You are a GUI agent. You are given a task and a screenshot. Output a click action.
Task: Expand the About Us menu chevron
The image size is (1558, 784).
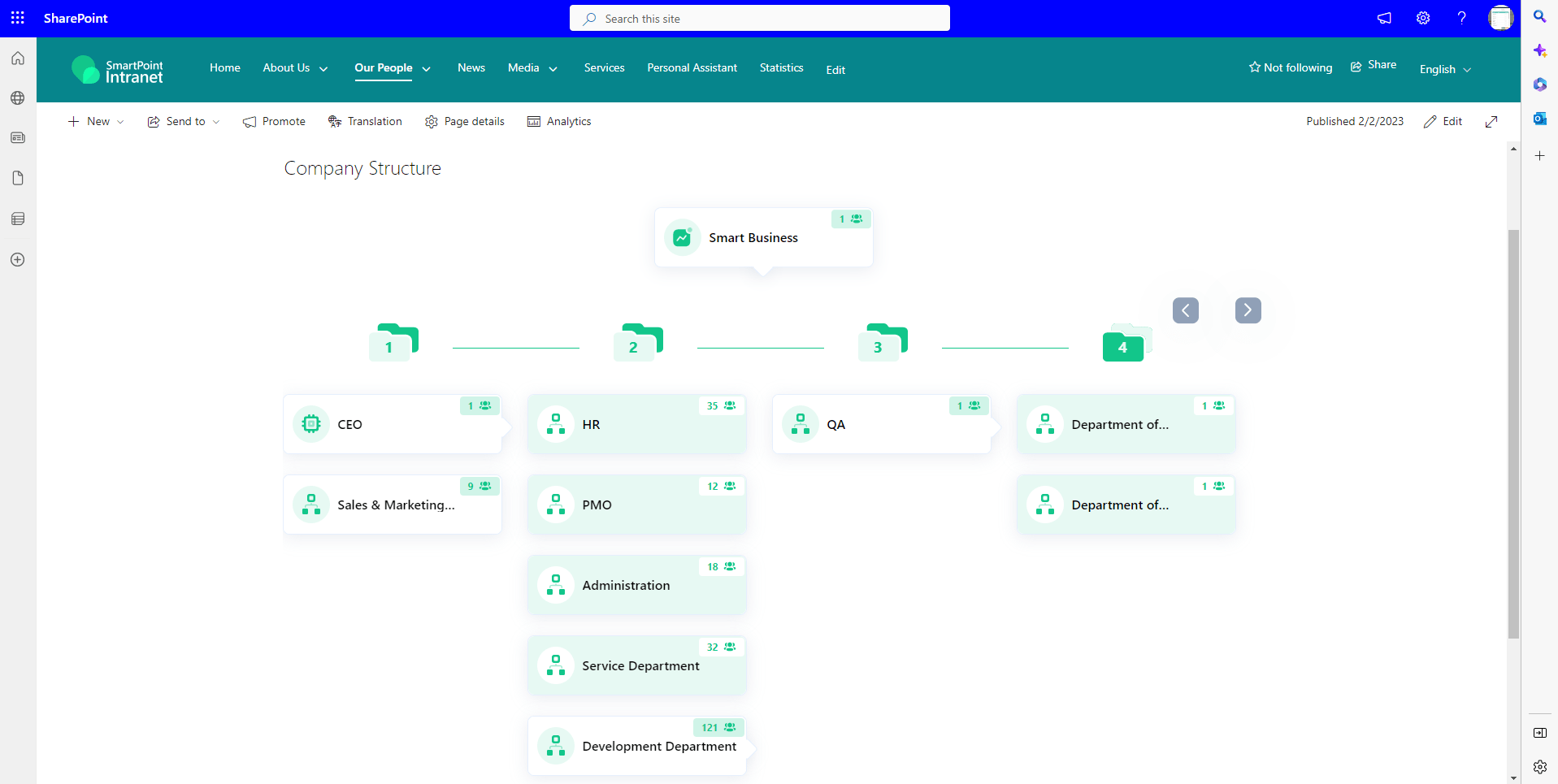(323, 69)
